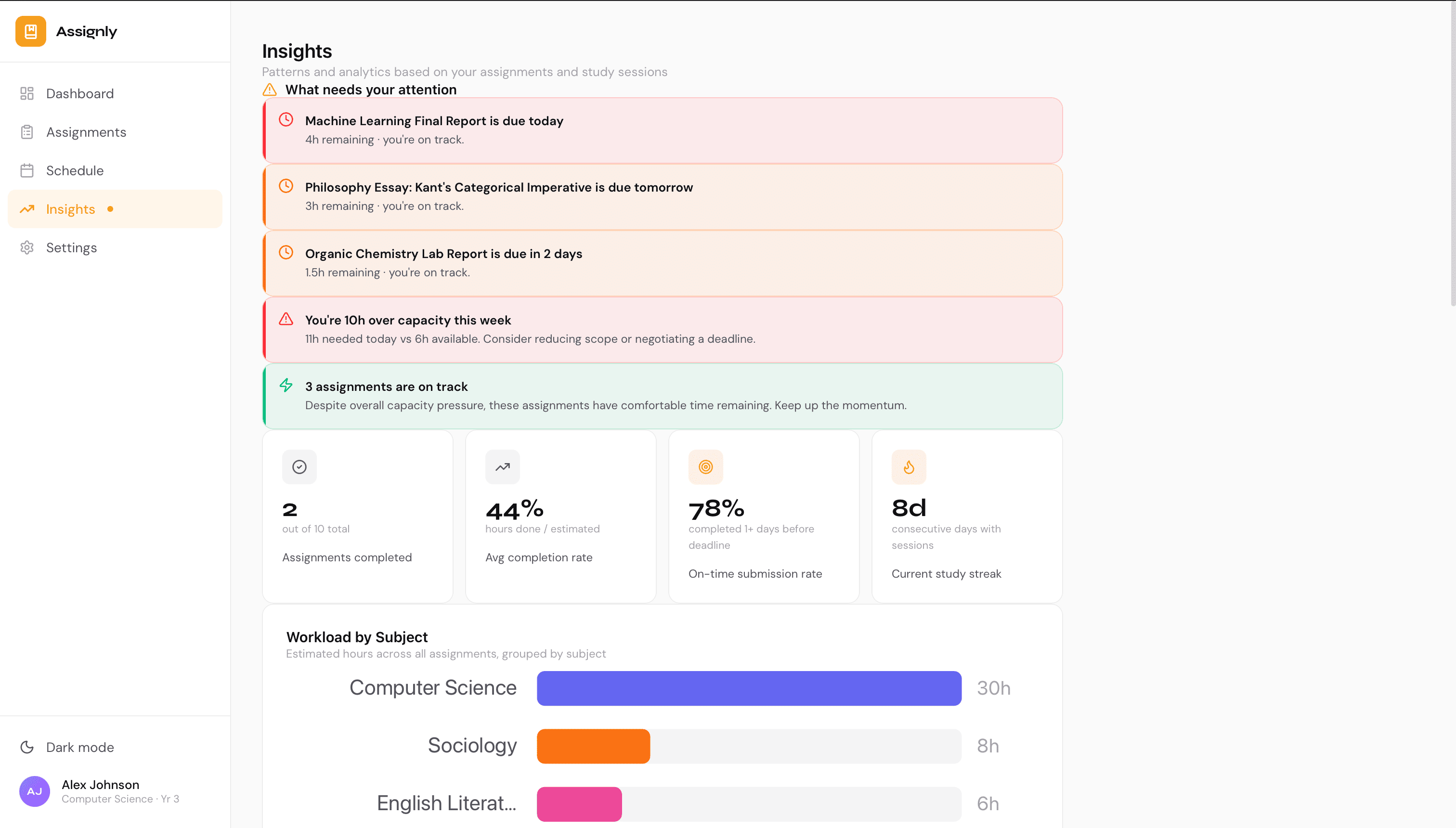Click the clock icon on Machine Learning alert
1456x828 pixels.
point(286,119)
